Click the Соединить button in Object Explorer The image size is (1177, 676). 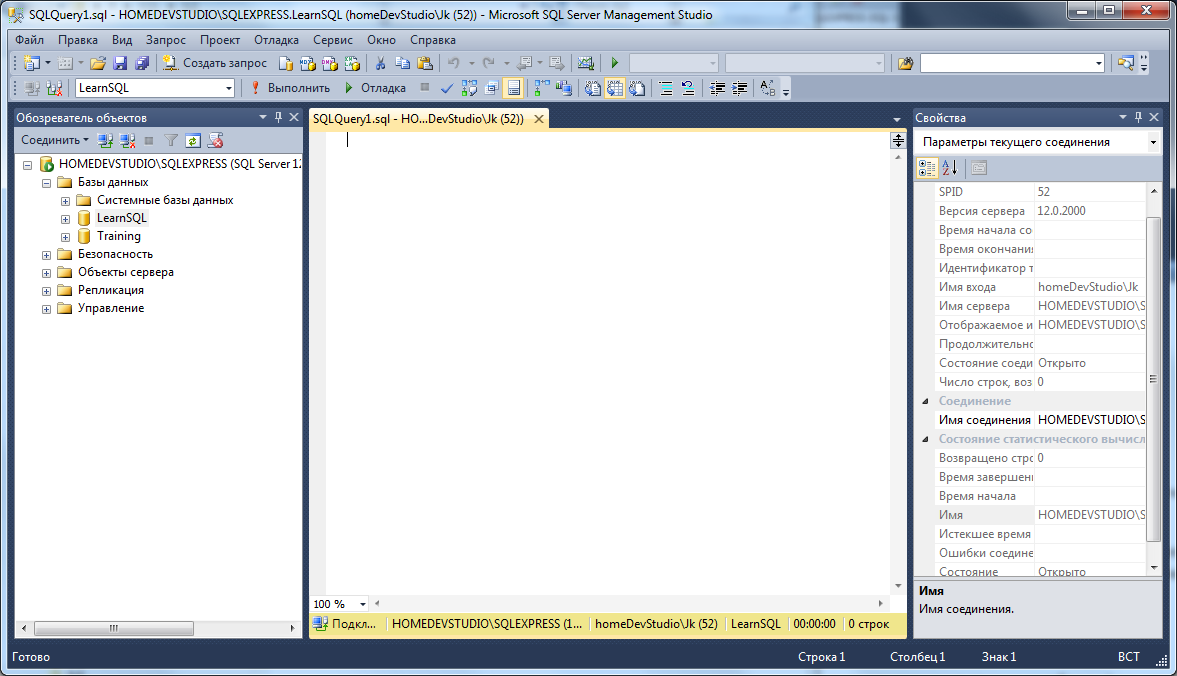click(x=54, y=140)
